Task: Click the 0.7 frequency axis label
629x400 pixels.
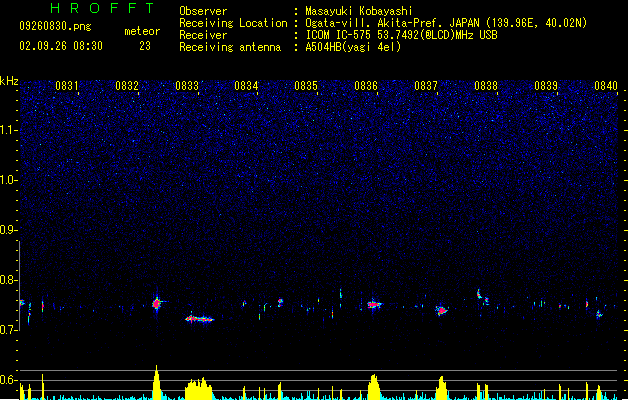Action: click(8, 330)
